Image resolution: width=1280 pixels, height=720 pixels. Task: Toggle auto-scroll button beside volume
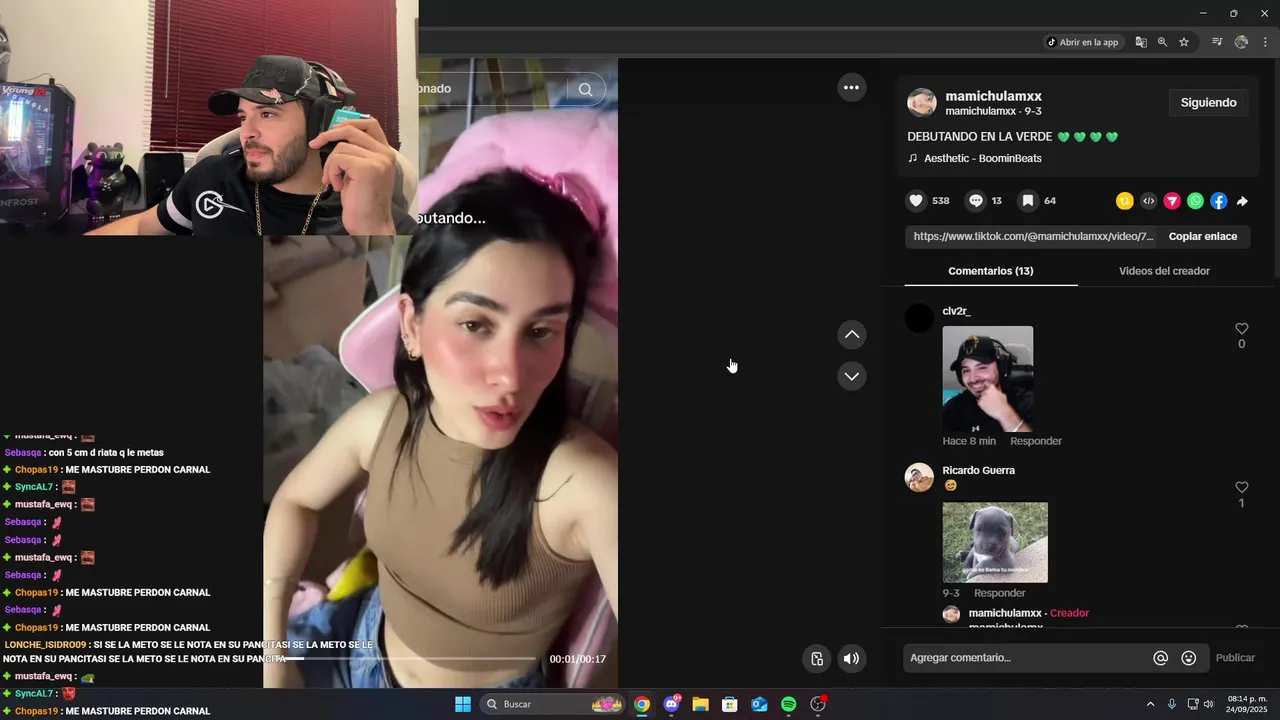coord(817,658)
